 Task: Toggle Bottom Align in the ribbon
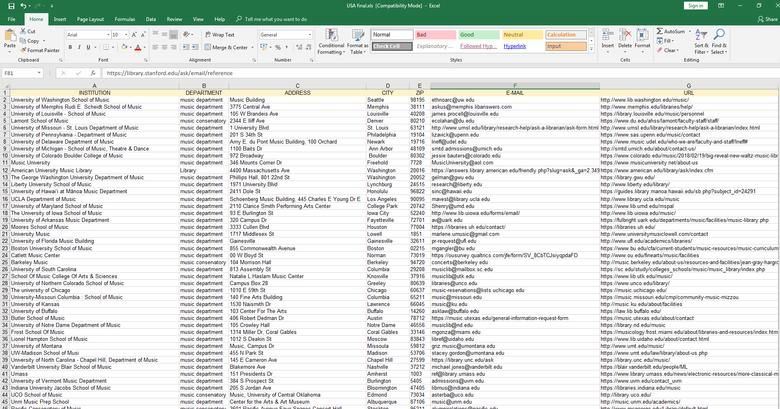click(173, 35)
